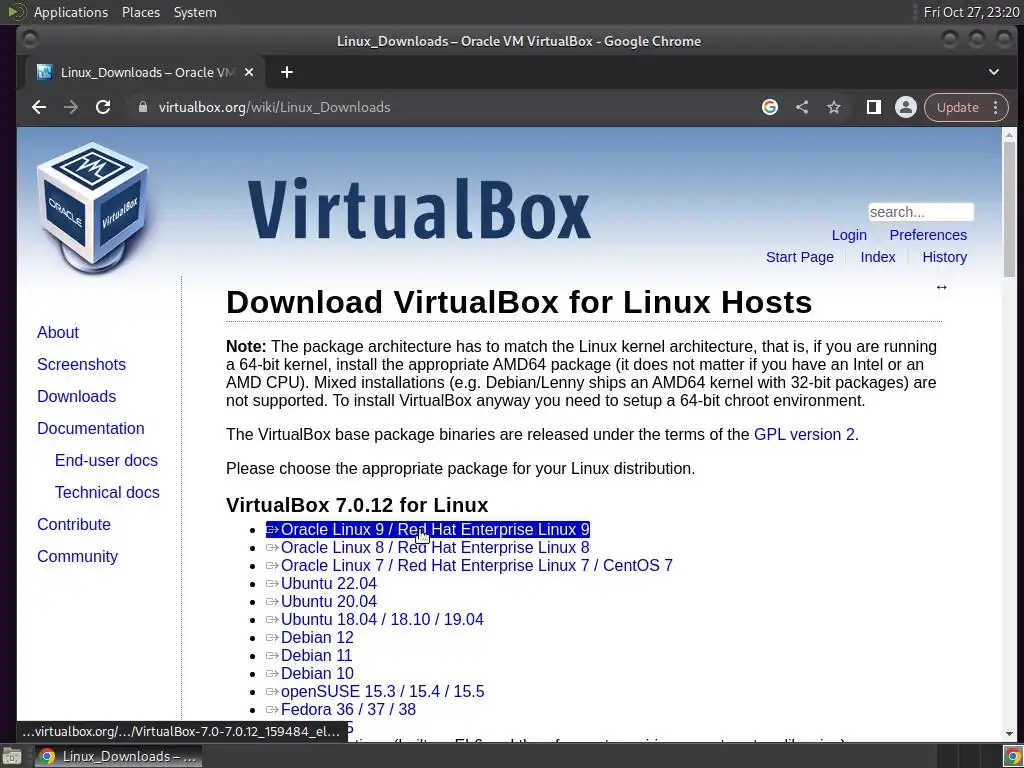Download the Debian 11 package
This screenshot has height=768, width=1024.
309,655
